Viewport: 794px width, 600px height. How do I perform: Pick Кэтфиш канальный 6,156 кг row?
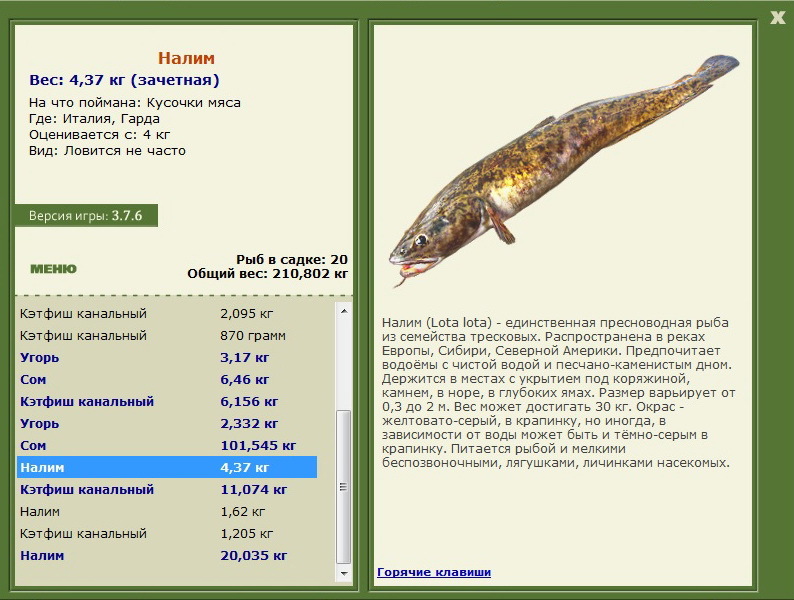click(x=166, y=401)
